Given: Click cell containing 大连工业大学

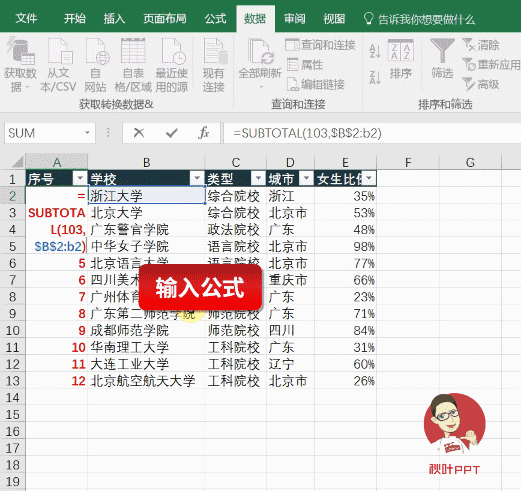Looking at the screenshot, I should coord(146,364).
